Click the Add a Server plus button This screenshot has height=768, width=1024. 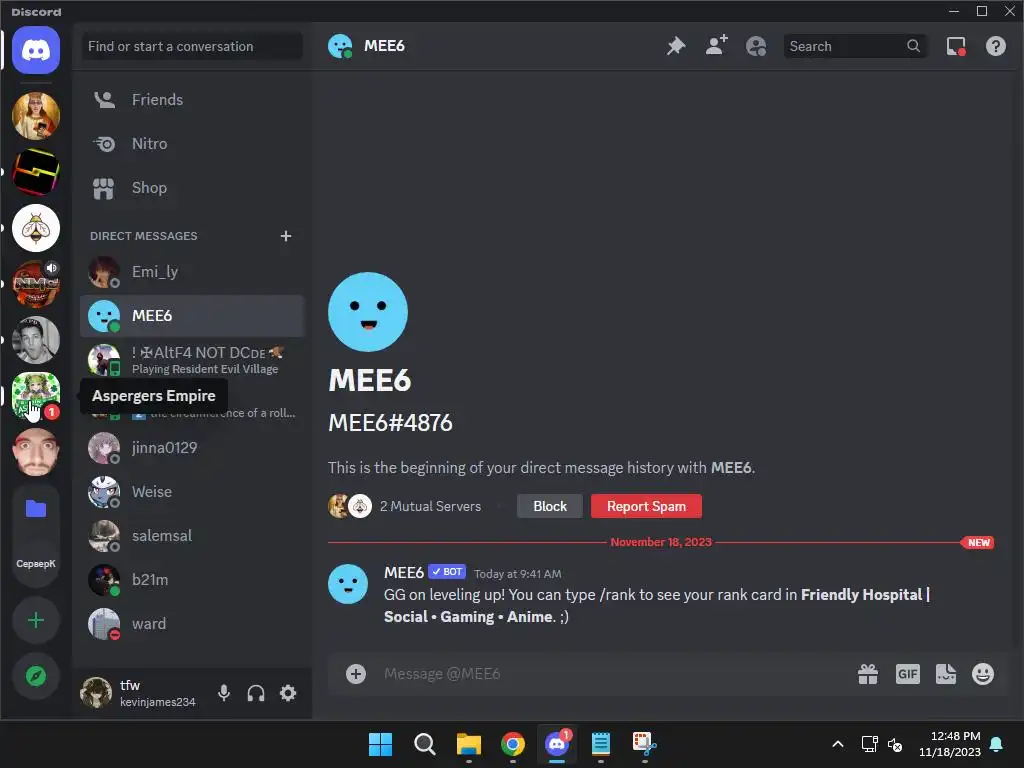point(36,620)
